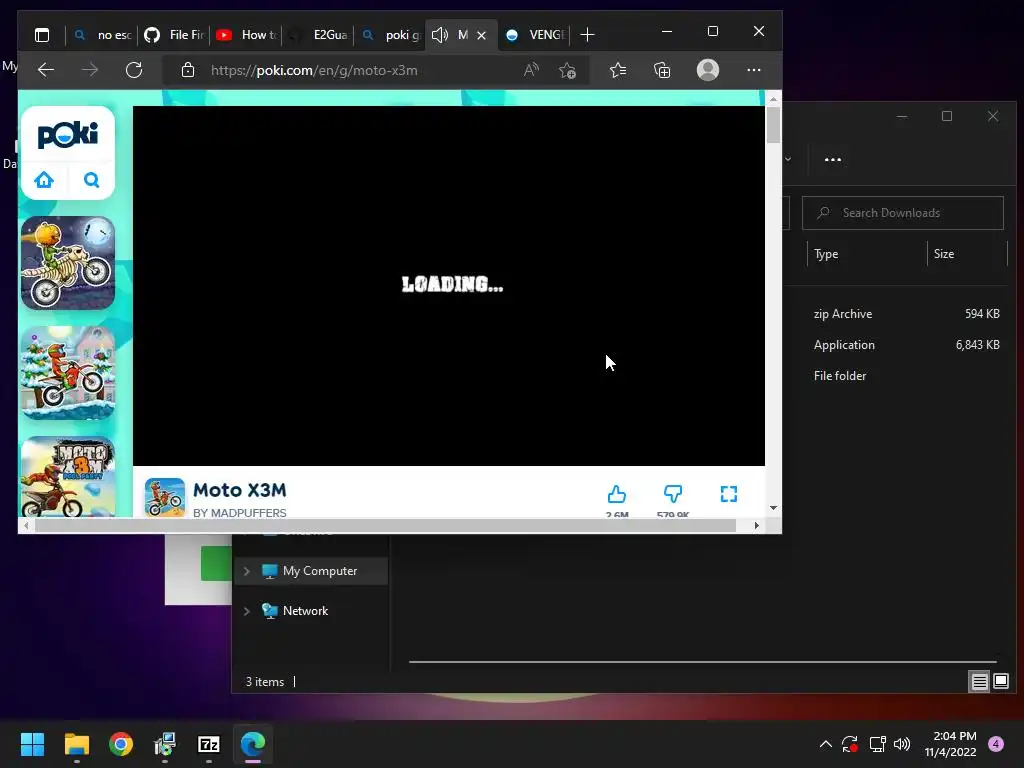Go back with the browser back arrow
Image resolution: width=1024 pixels, height=768 pixels.
[46, 70]
